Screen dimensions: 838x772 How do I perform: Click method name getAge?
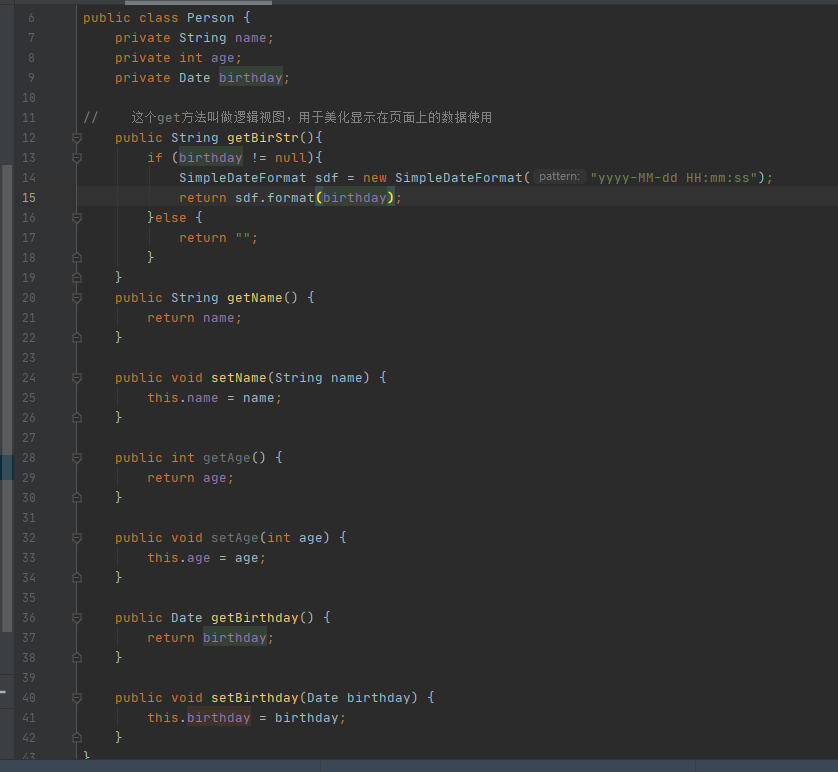(x=227, y=458)
